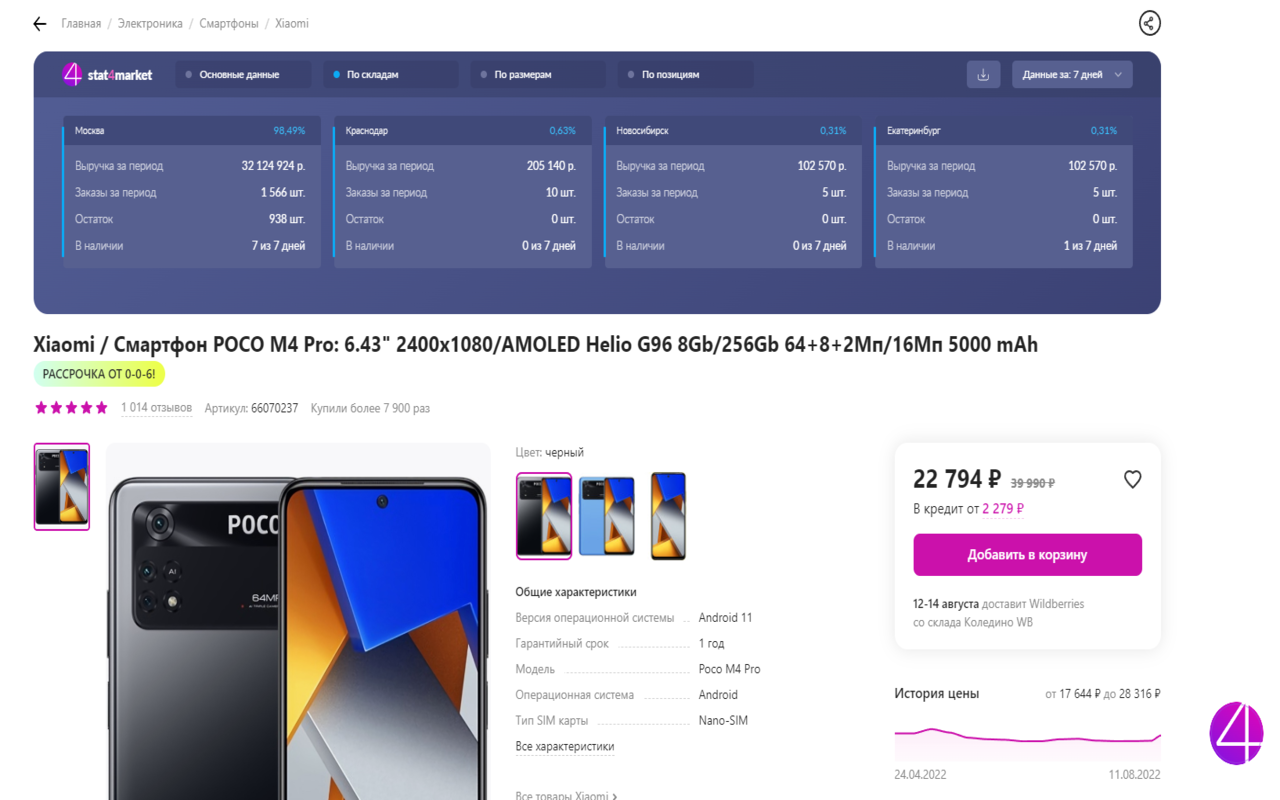The width and height of the screenshot is (1280, 800).
Task: Toggle the wishlist heart icon
Action: click(1132, 479)
